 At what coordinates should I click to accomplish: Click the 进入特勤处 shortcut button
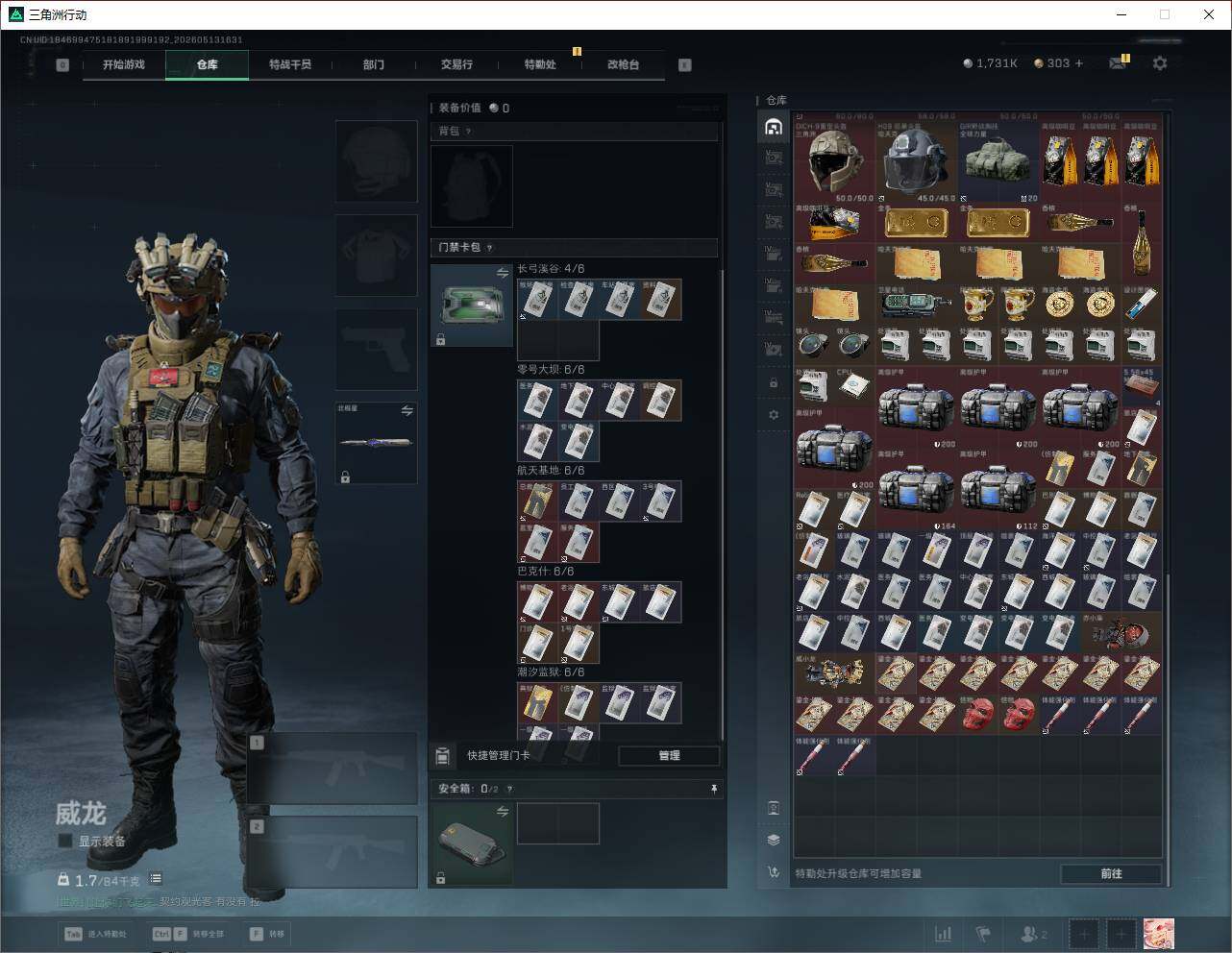click(95, 934)
